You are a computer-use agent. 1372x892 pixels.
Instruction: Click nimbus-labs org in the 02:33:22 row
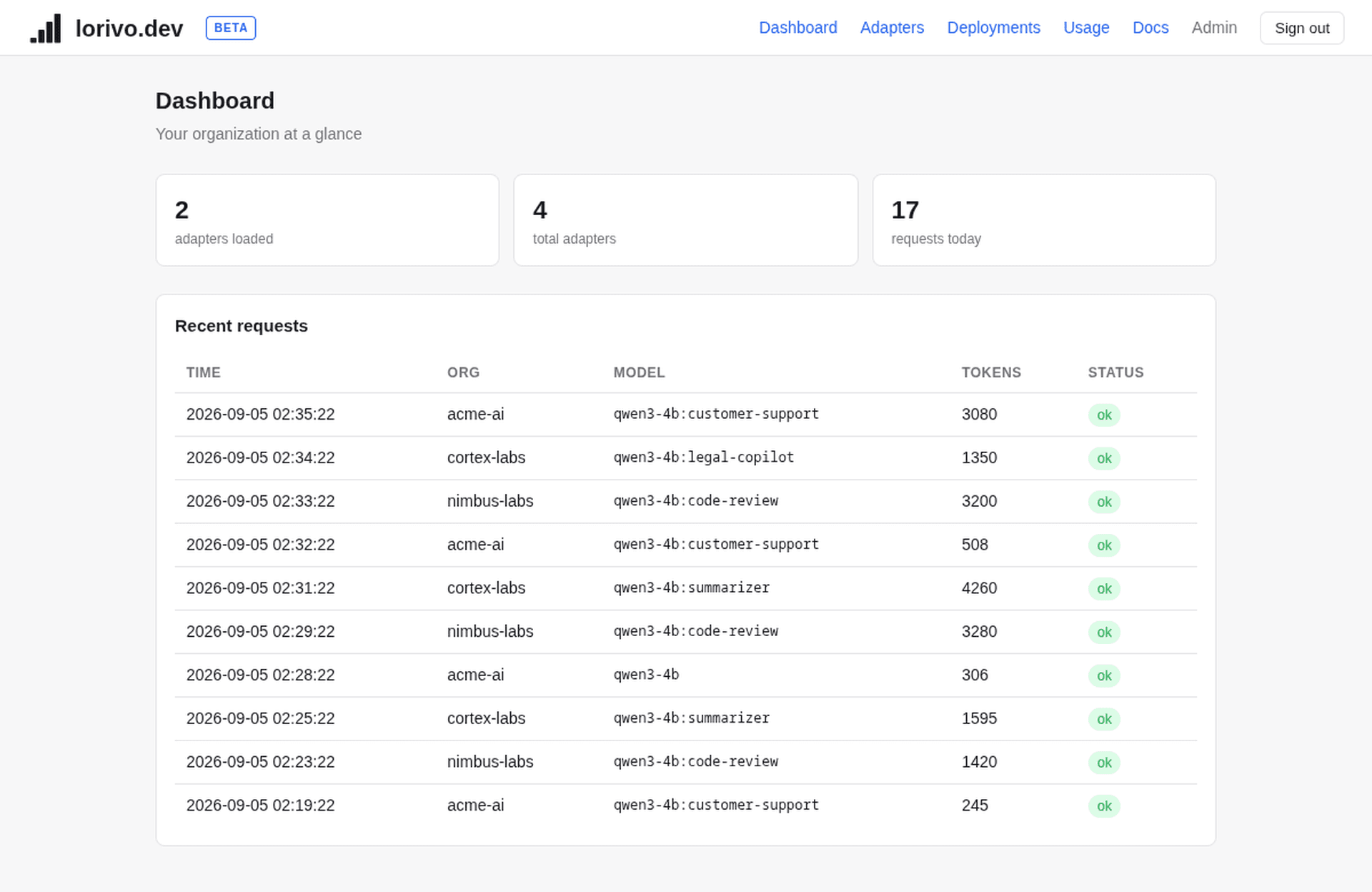point(490,502)
